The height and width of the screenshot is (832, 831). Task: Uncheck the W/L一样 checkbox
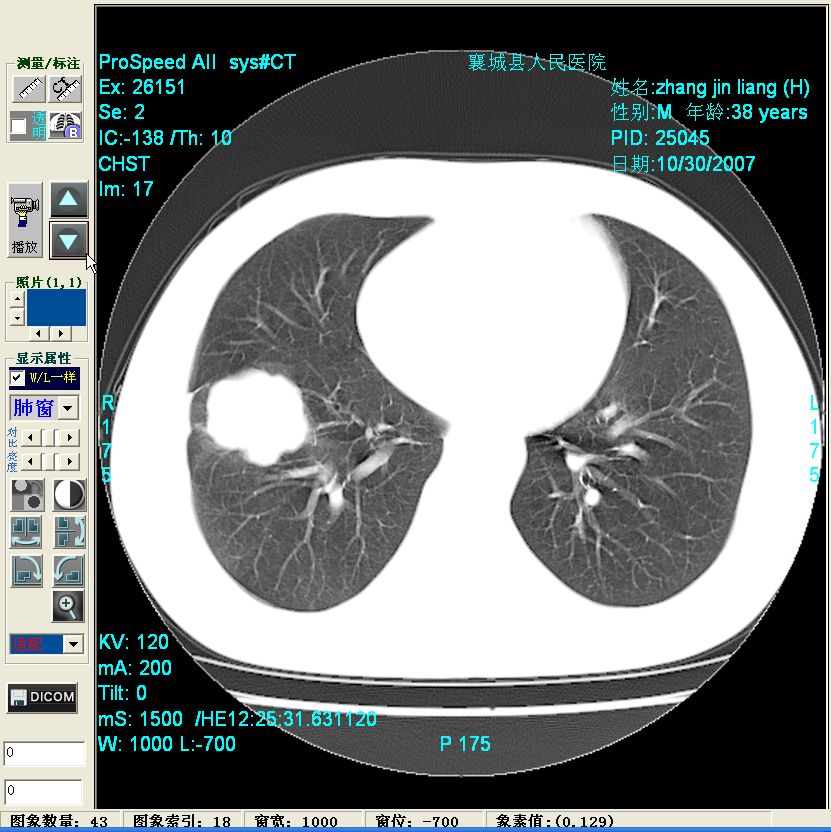tap(18, 378)
